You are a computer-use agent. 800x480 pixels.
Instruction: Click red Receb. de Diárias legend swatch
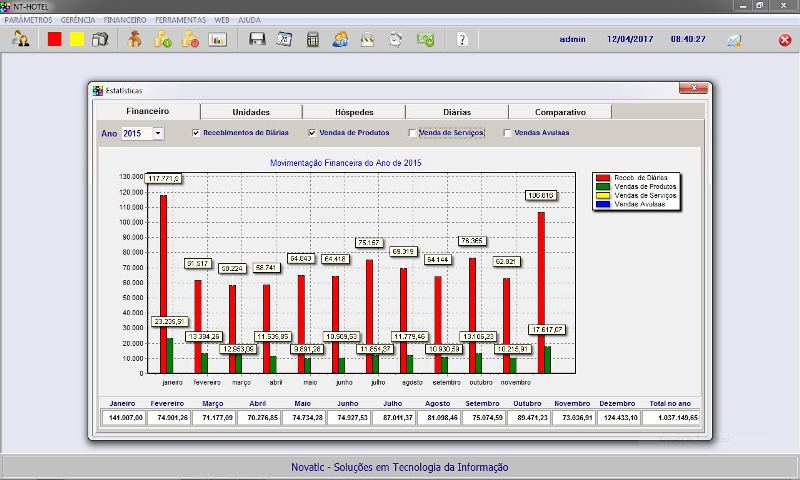point(603,177)
